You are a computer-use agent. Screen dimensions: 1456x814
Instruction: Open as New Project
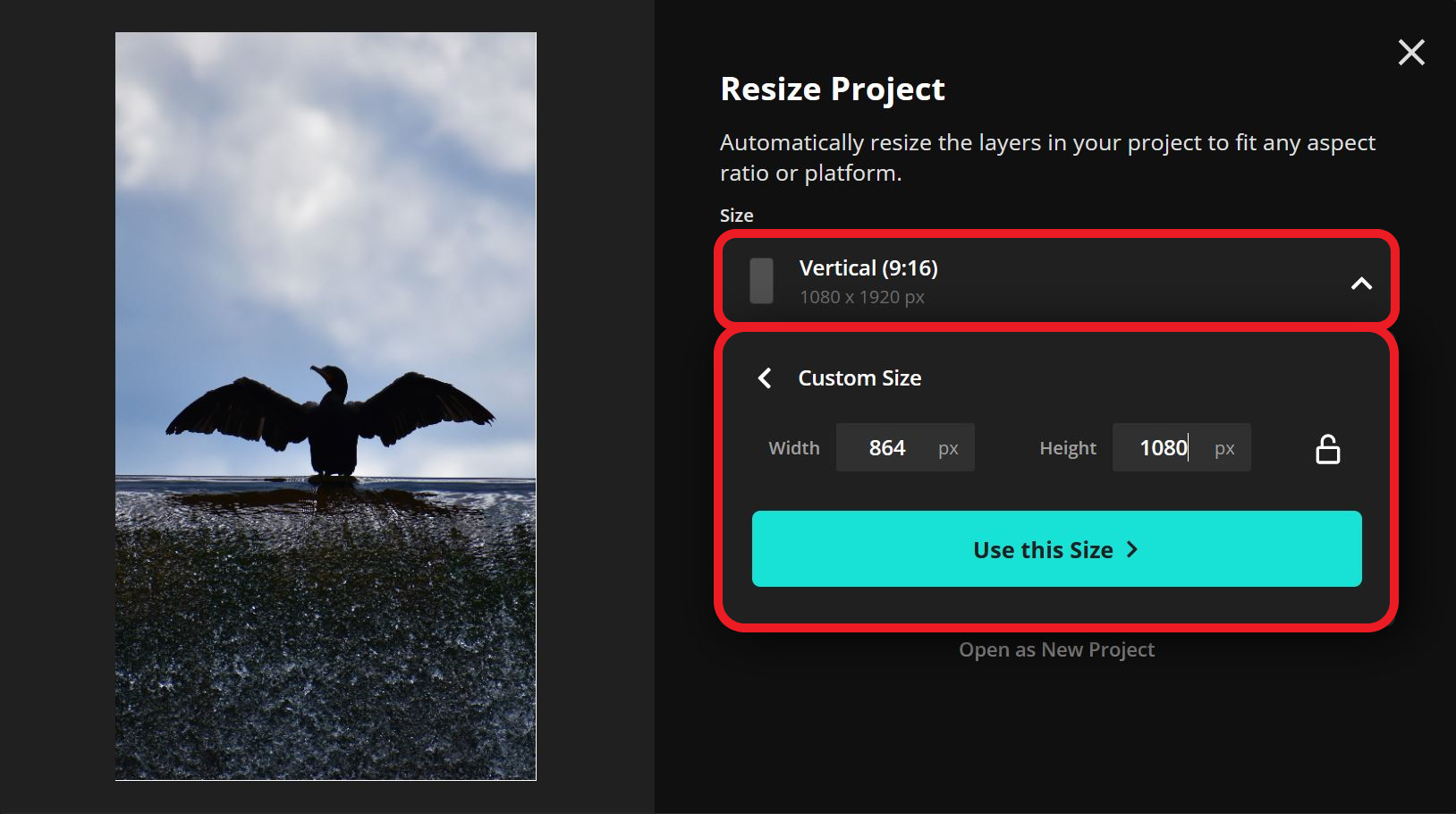pyautogui.click(x=1056, y=649)
